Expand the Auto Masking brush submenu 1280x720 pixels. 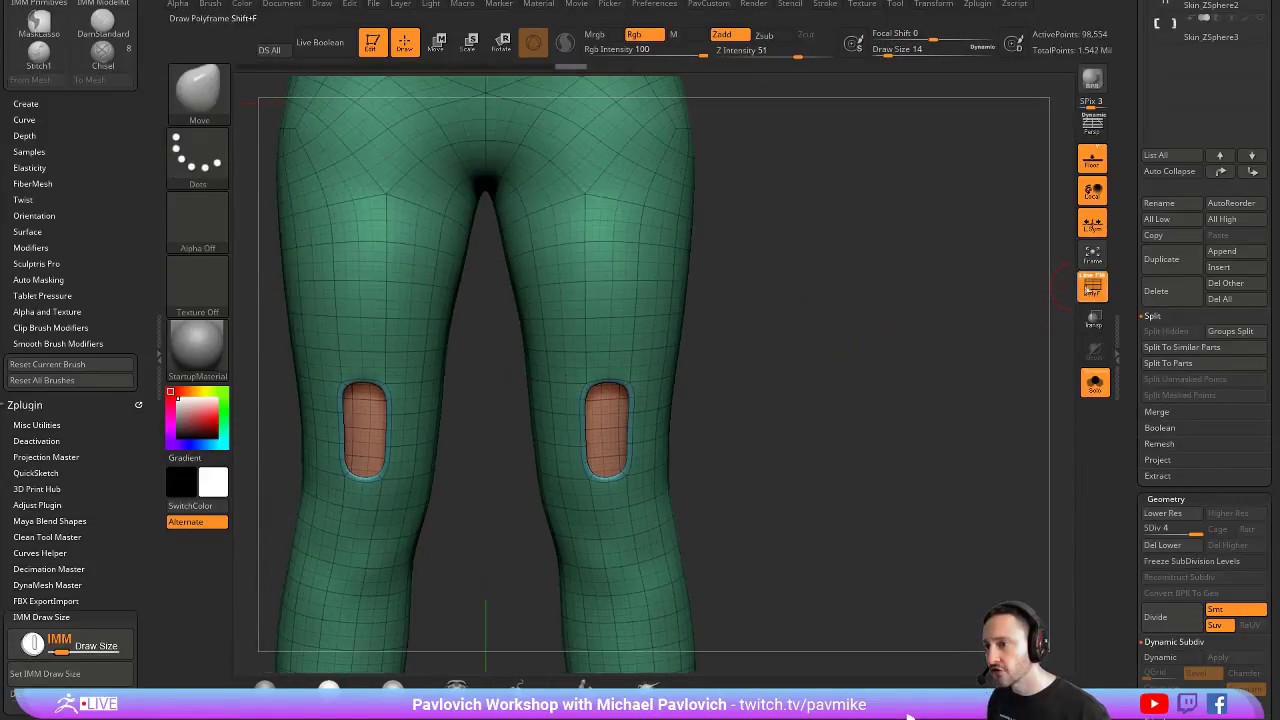[38, 280]
